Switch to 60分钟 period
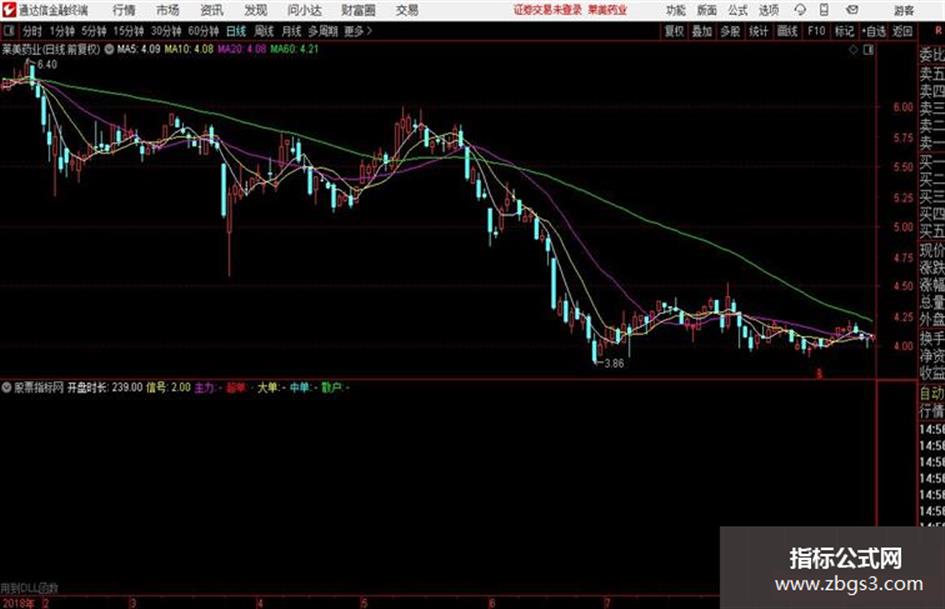Viewport: 945px width, 609px height. coord(204,31)
